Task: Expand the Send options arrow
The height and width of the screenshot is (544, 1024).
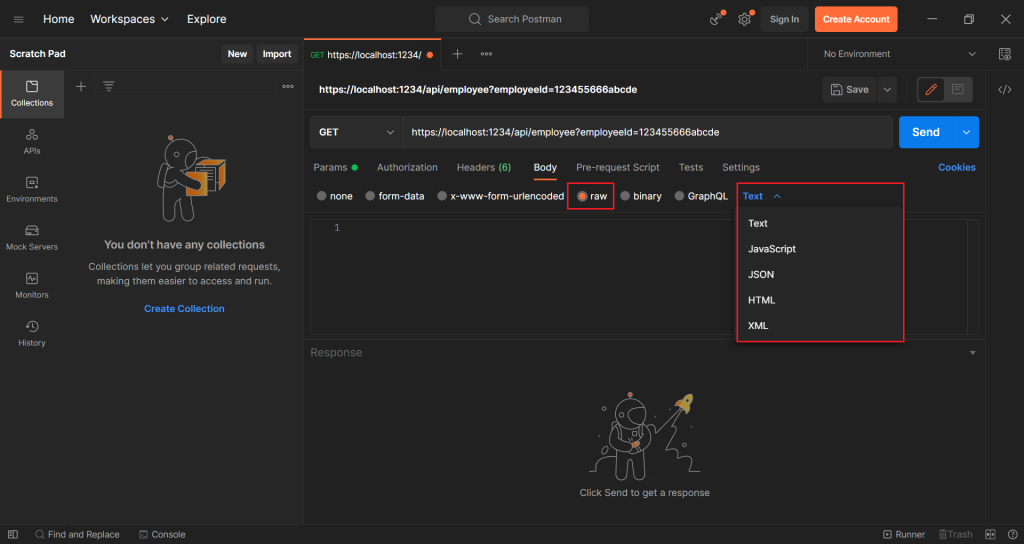Action: (x=966, y=132)
